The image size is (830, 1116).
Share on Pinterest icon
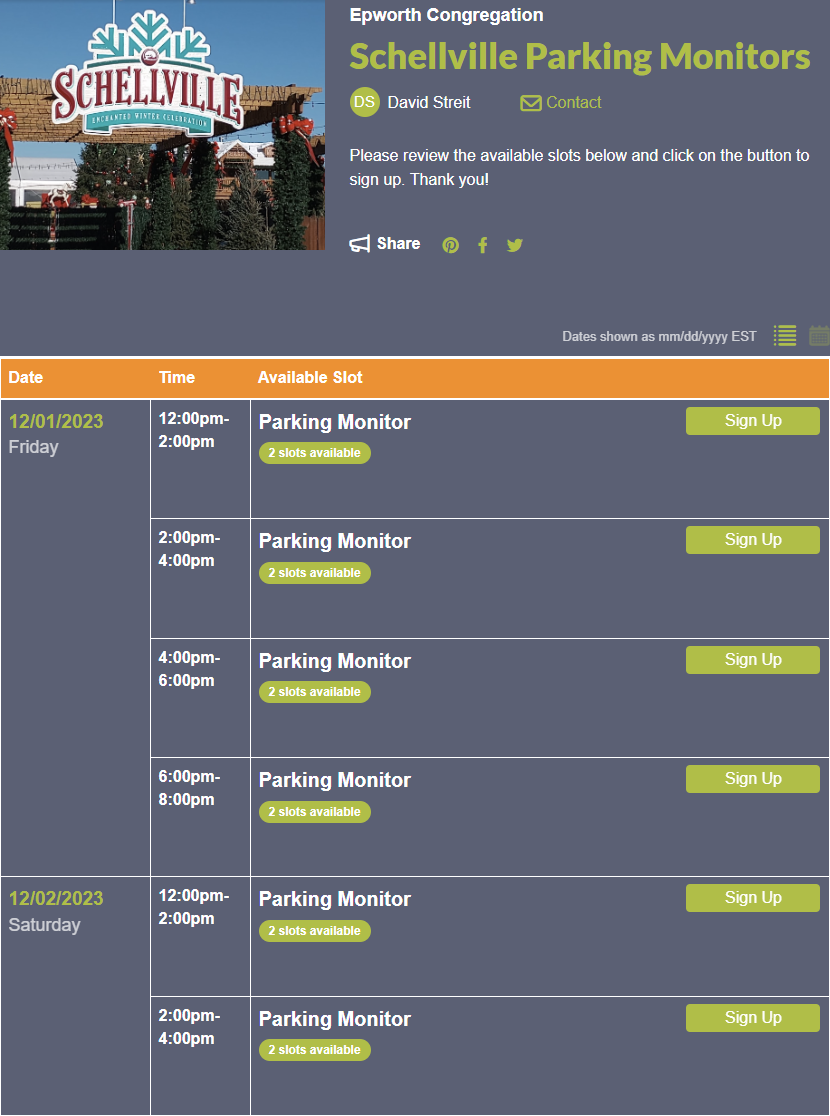pos(451,245)
